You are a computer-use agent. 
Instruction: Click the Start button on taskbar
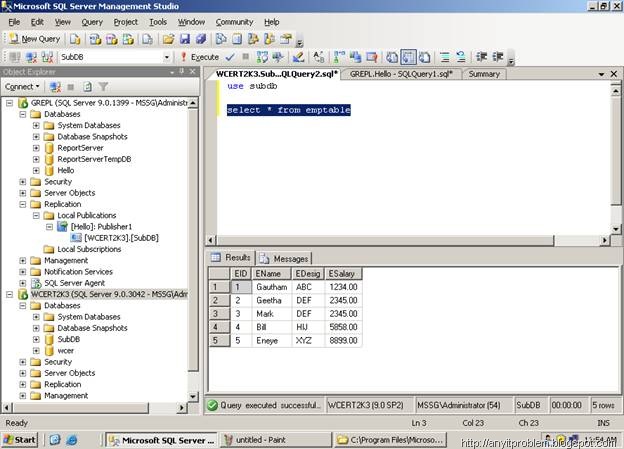tap(20, 440)
